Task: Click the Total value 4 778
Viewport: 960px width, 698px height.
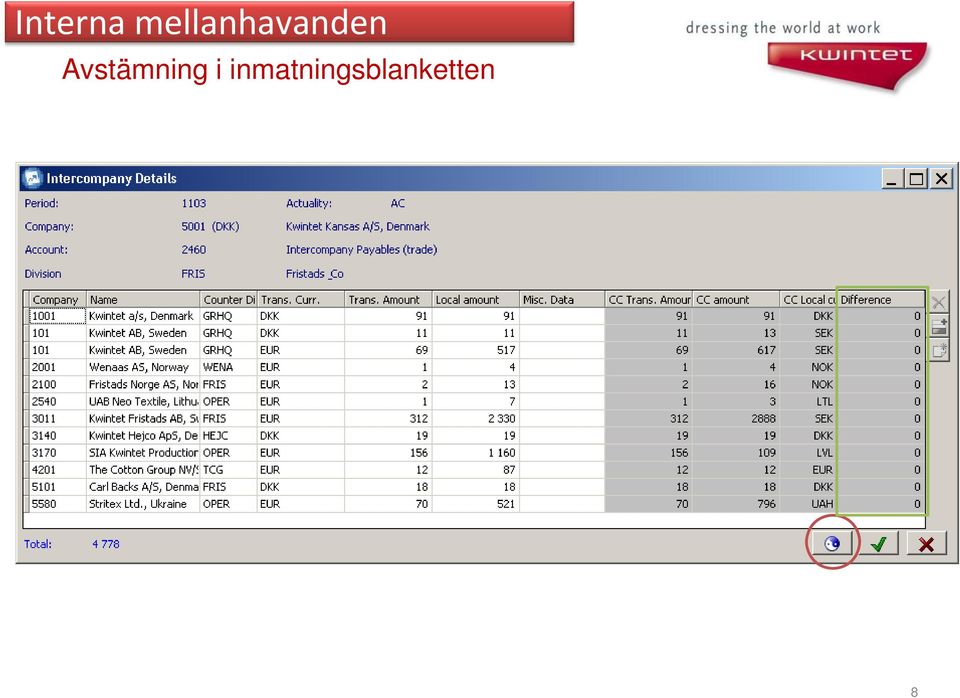Action: tap(106, 544)
